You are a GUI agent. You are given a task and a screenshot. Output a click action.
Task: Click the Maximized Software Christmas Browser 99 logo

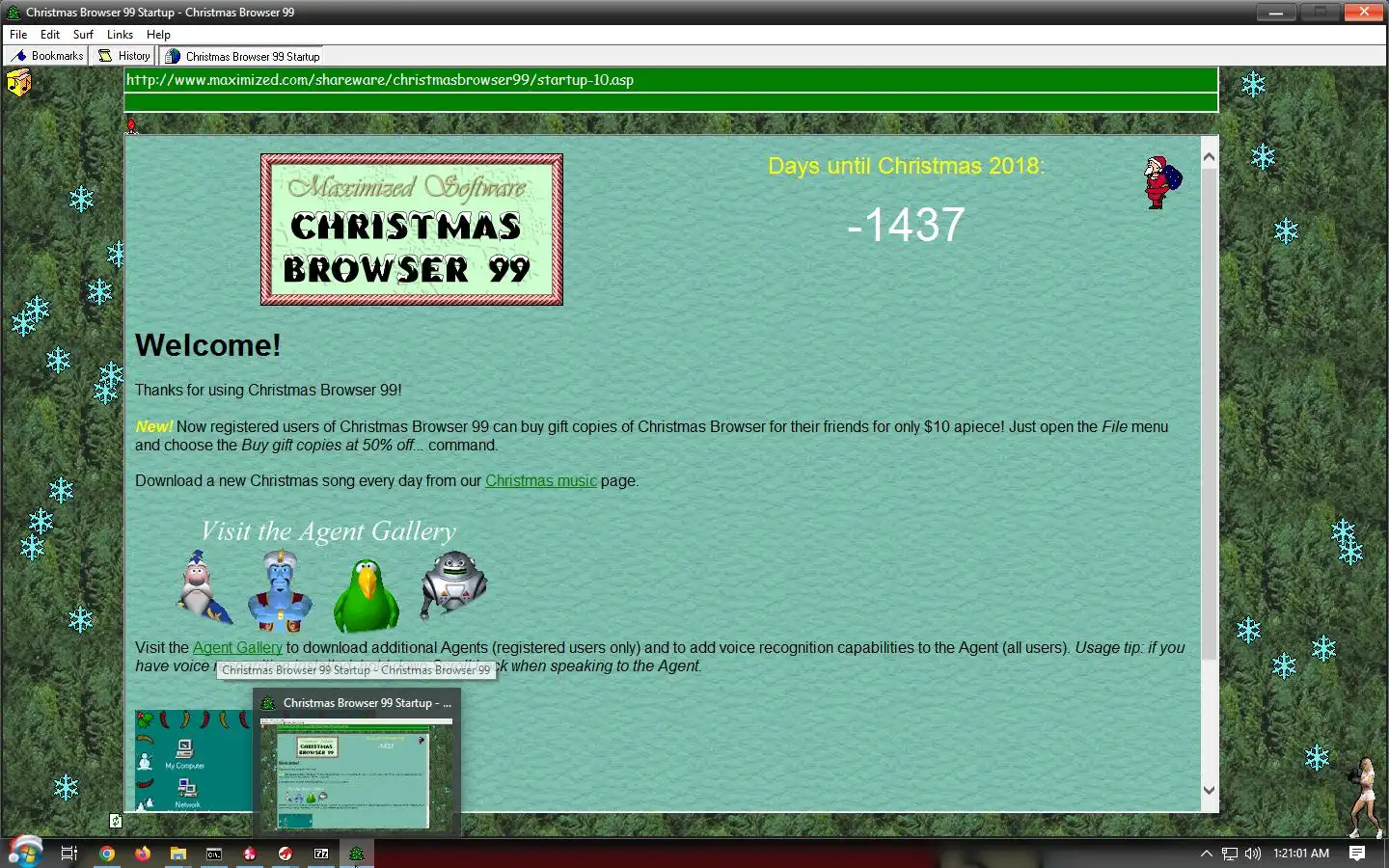pos(412,230)
